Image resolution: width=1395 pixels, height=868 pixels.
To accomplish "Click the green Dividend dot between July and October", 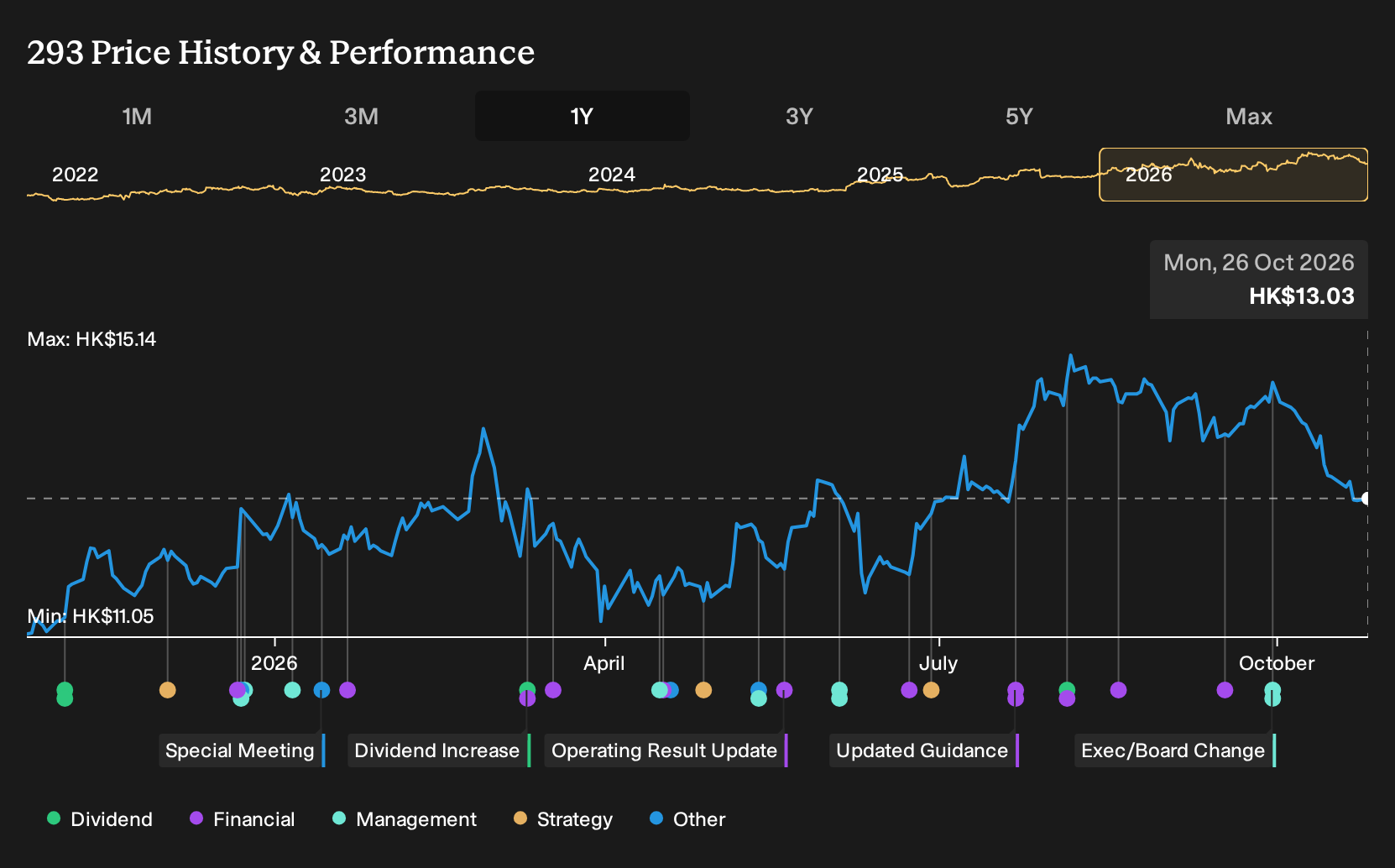I will (1067, 689).
